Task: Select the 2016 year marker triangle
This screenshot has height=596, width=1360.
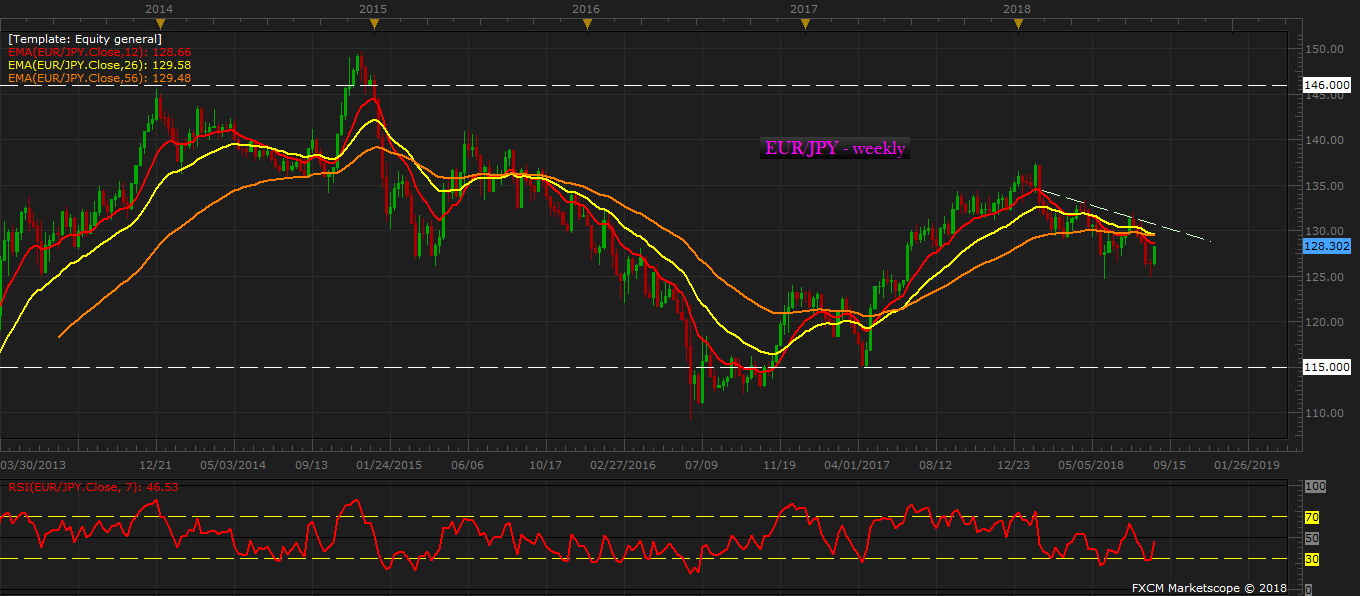Action: click(x=586, y=23)
